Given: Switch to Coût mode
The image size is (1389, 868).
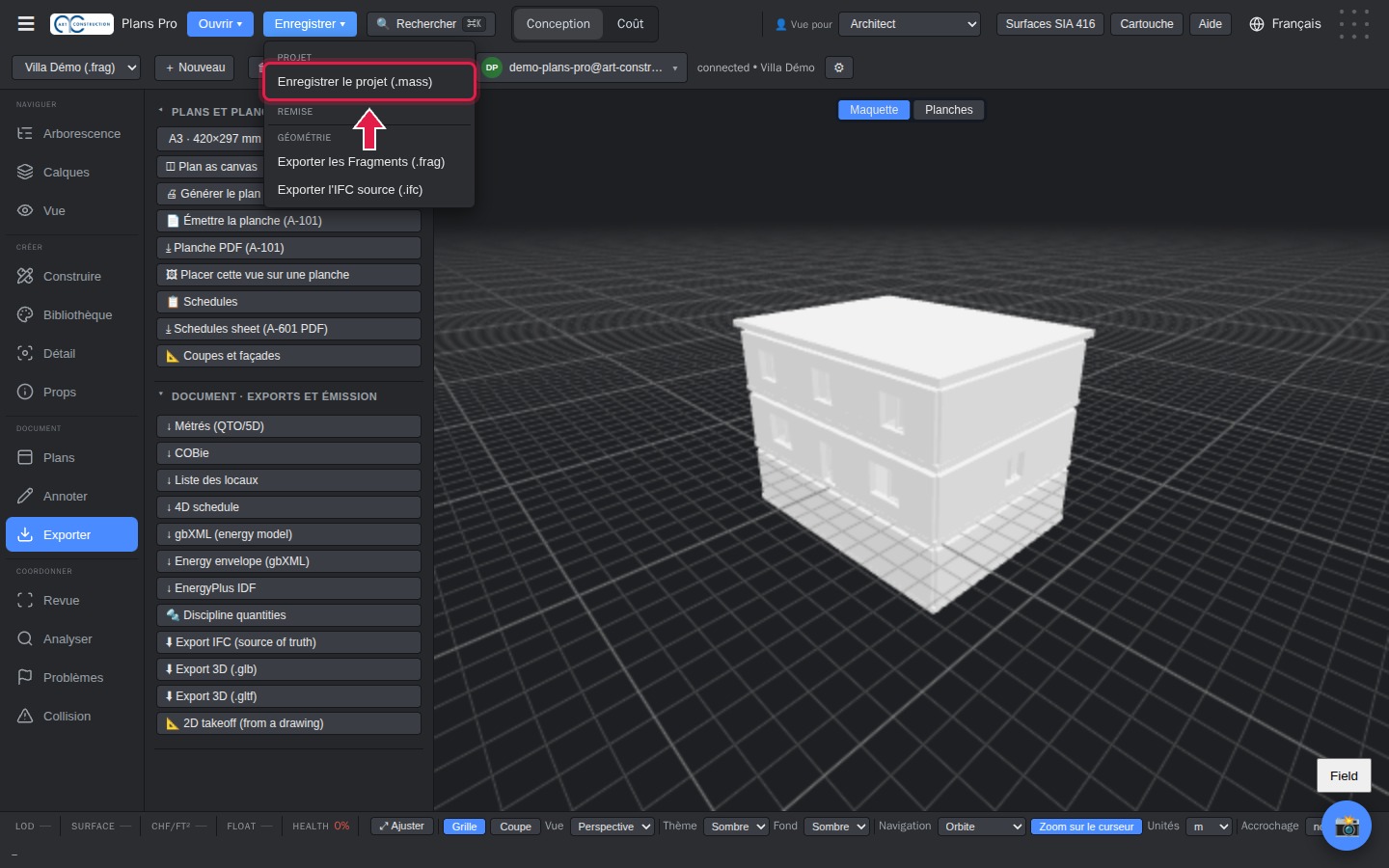Looking at the screenshot, I should coord(630,24).
